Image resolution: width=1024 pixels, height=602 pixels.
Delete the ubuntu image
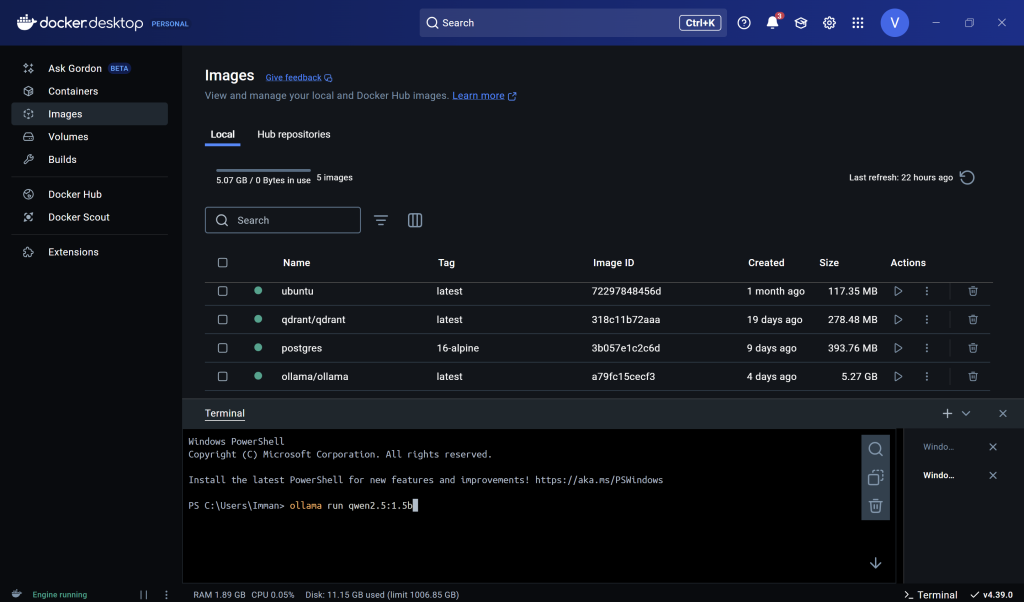click(x=973, y=291)
